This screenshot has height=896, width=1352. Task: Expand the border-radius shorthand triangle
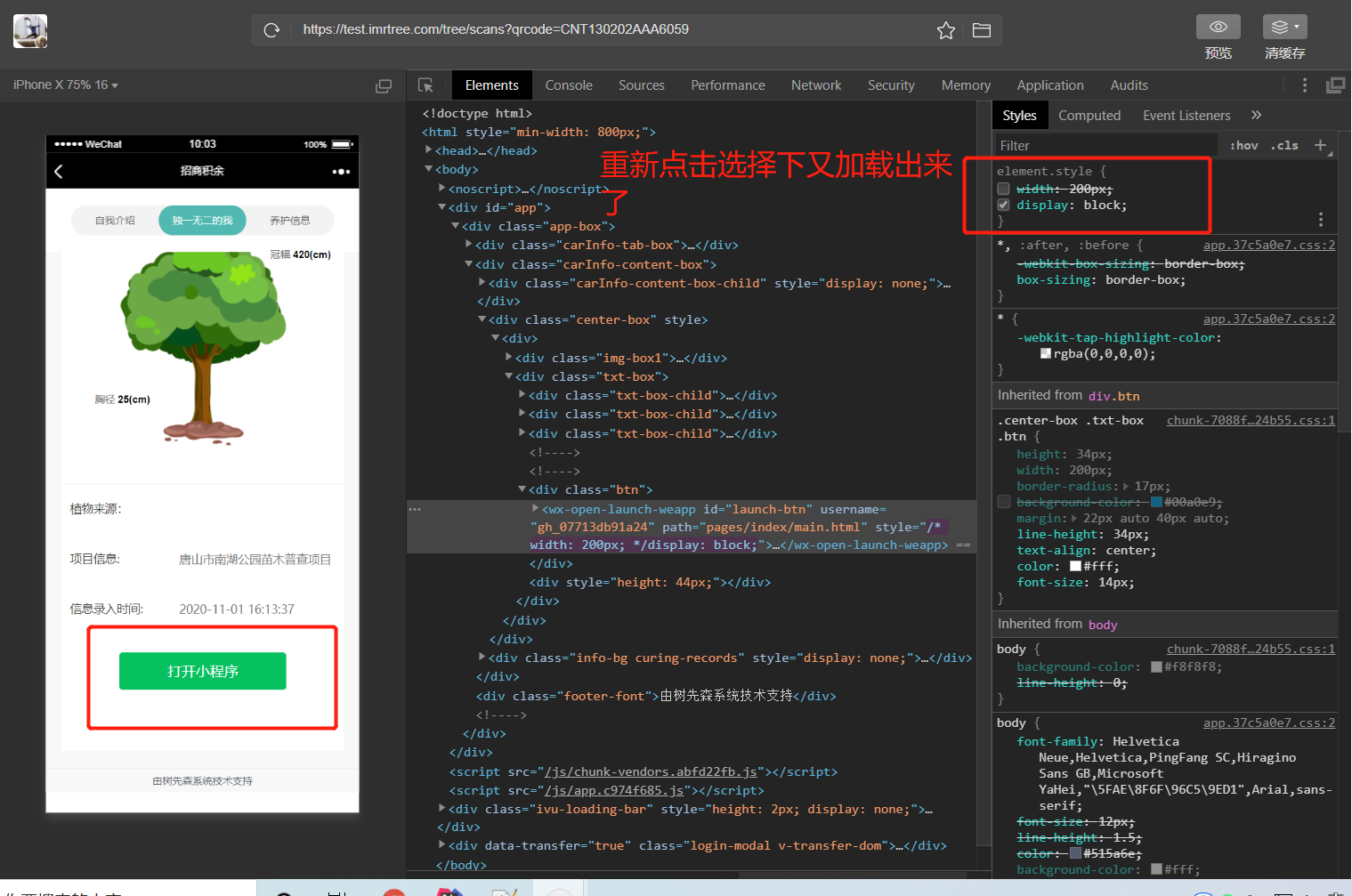coord(1126,486)
